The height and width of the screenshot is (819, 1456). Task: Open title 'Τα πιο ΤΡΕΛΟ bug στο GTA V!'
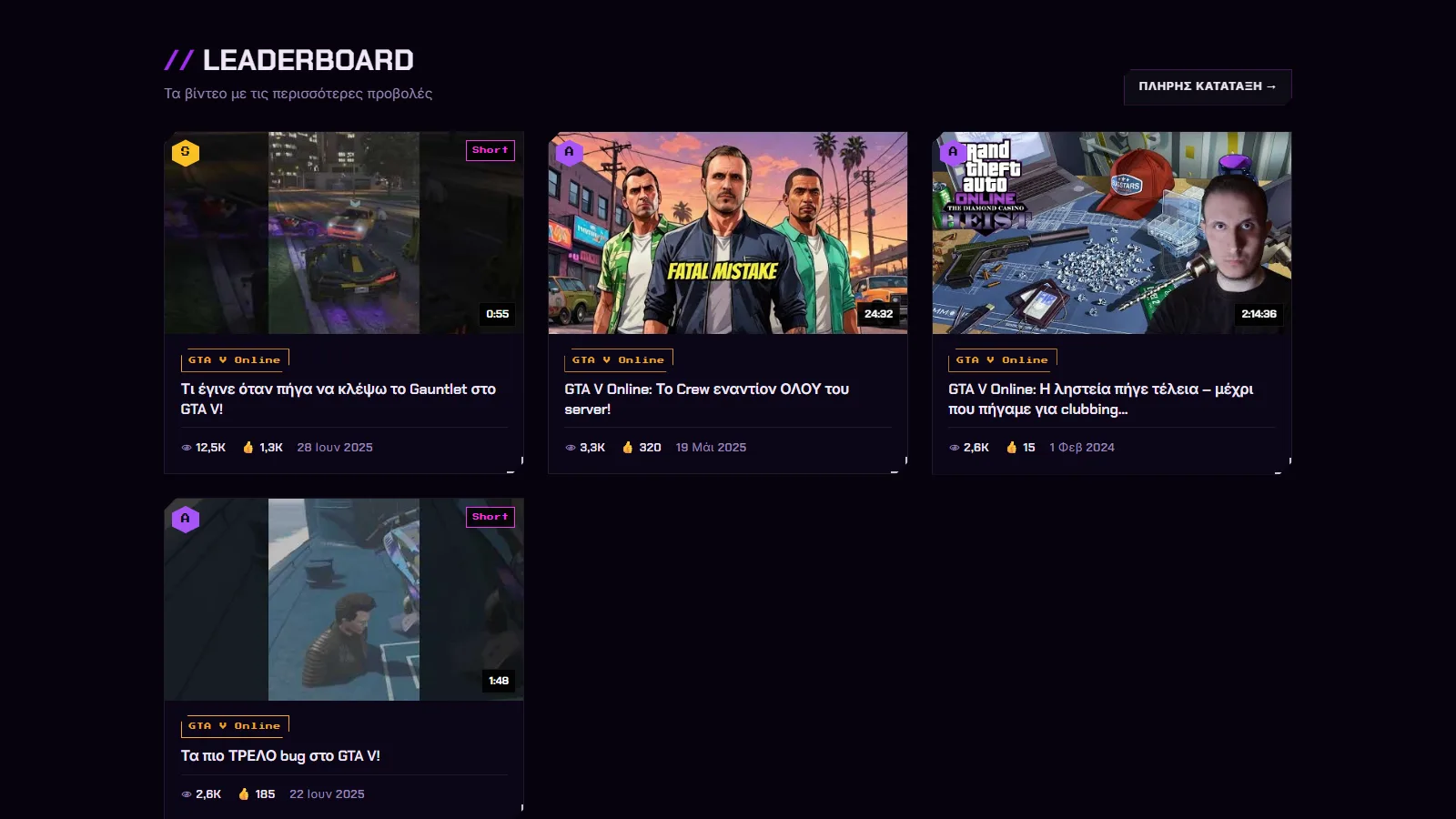point(280,756)
